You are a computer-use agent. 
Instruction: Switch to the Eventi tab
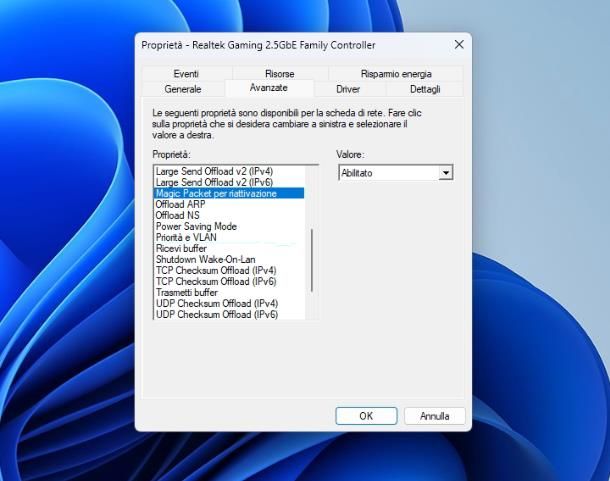click(x=186, y=74)
